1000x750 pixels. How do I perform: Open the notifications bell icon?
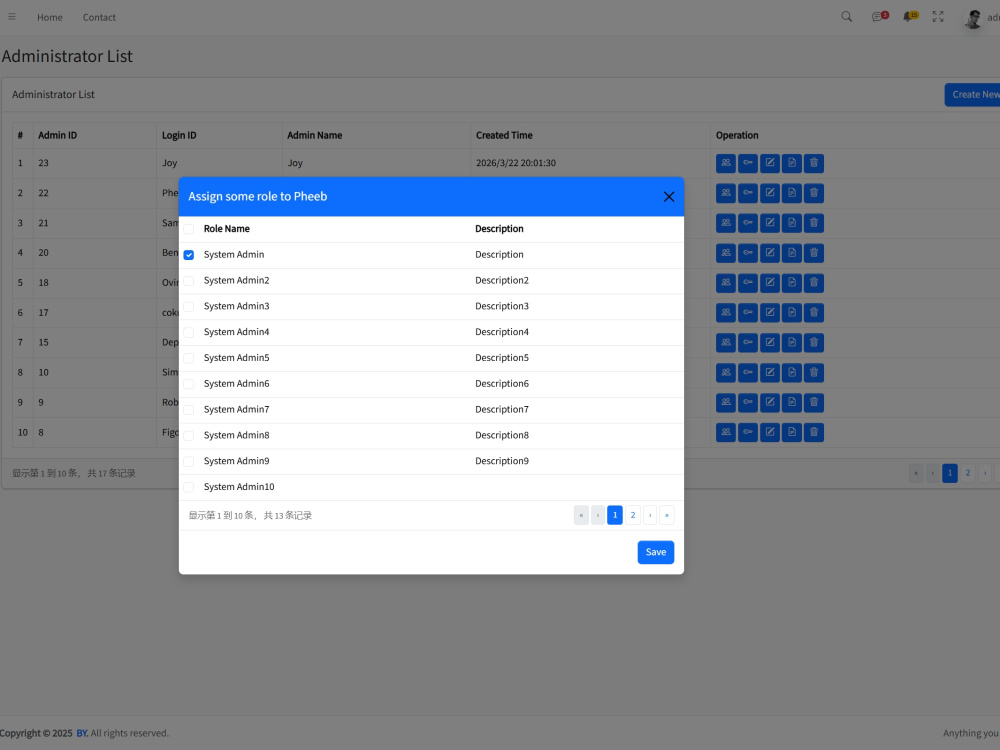[x=909, y=17]
